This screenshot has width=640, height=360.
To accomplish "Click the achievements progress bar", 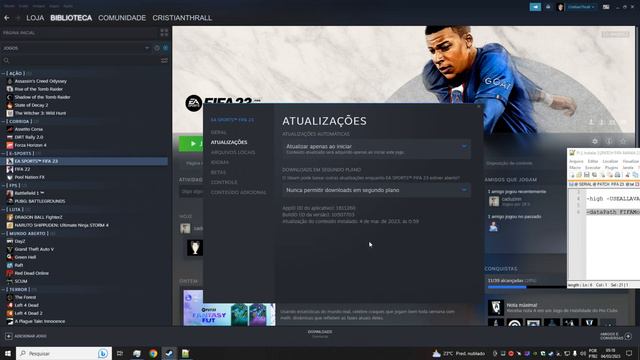I will [x=527, y=287].
